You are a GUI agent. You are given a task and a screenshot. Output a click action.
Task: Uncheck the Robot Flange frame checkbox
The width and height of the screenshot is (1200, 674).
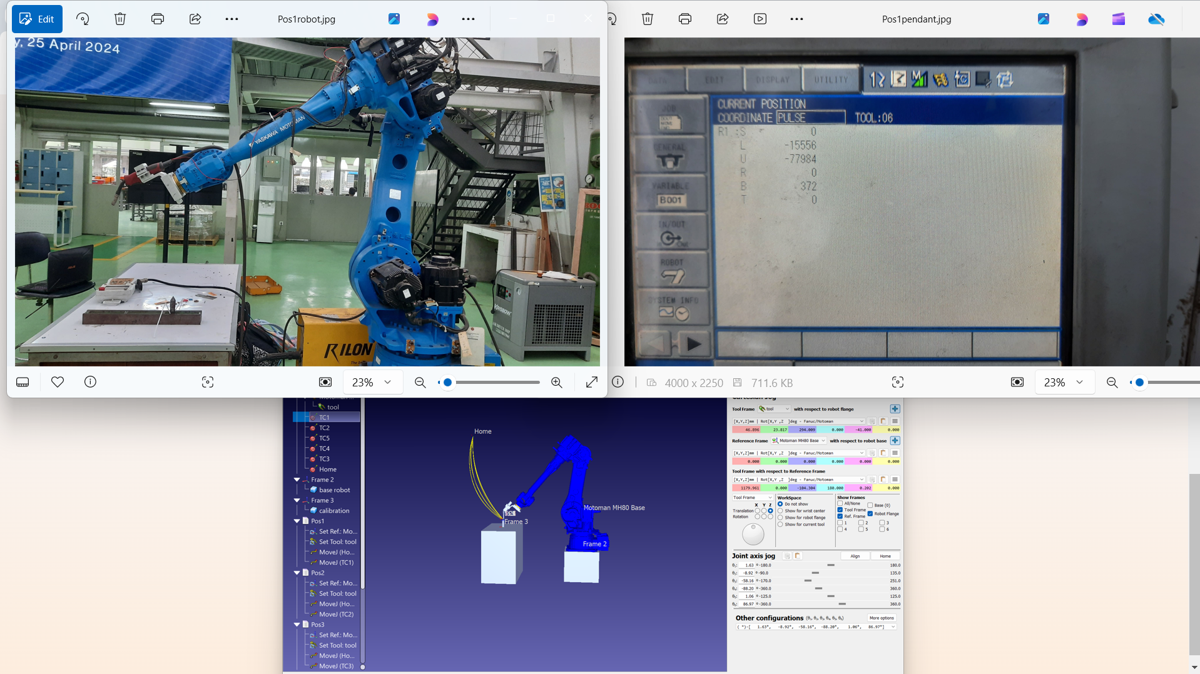tap(870, 514)
